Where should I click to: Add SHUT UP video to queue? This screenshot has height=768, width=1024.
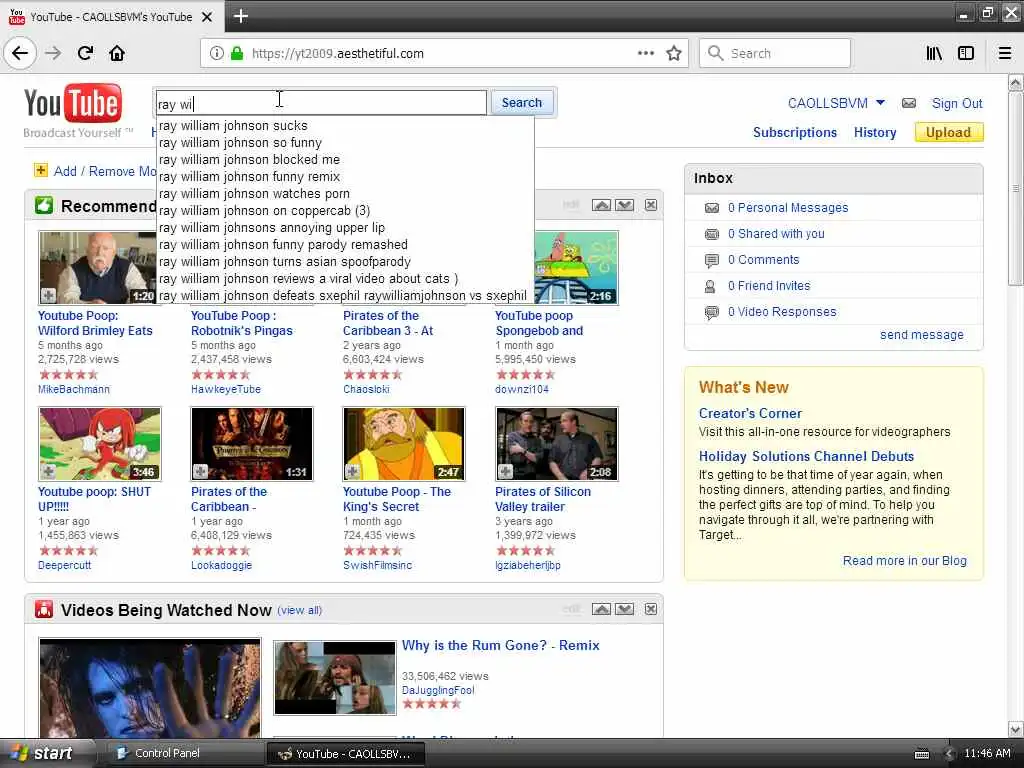(x=48, y=471)
